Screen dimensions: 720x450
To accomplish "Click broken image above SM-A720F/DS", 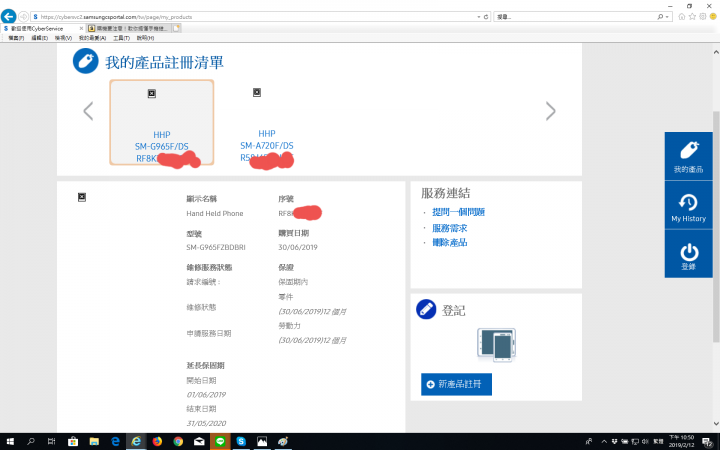I will click(x=257, y=93).
